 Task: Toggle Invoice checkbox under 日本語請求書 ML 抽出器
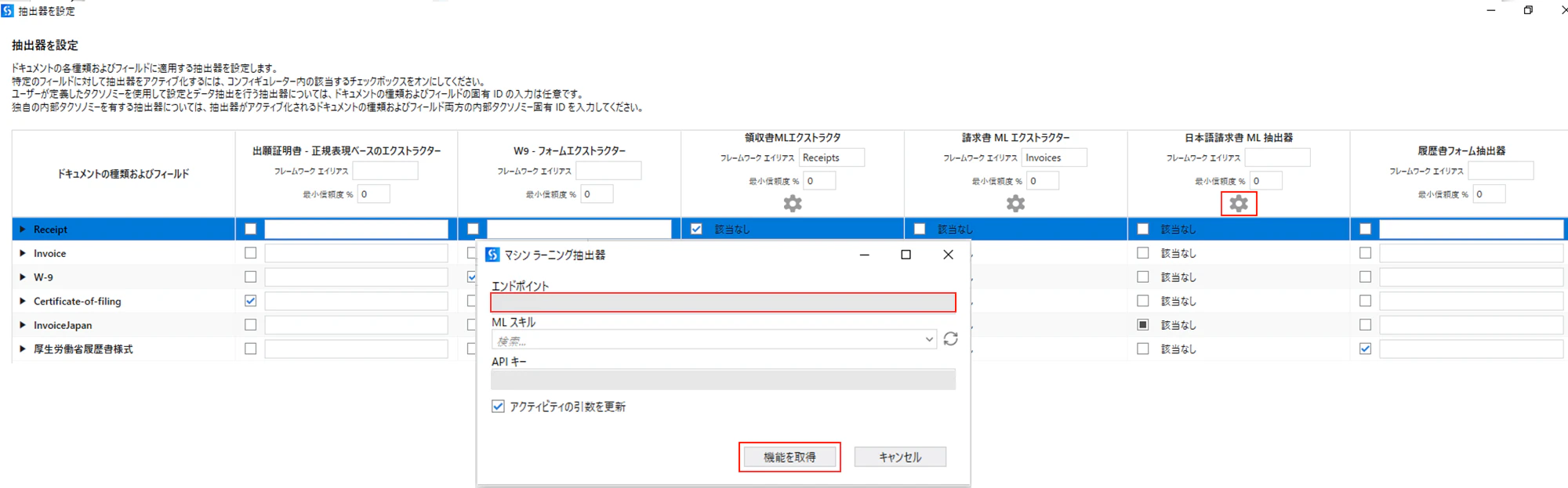click(1142, 253)
